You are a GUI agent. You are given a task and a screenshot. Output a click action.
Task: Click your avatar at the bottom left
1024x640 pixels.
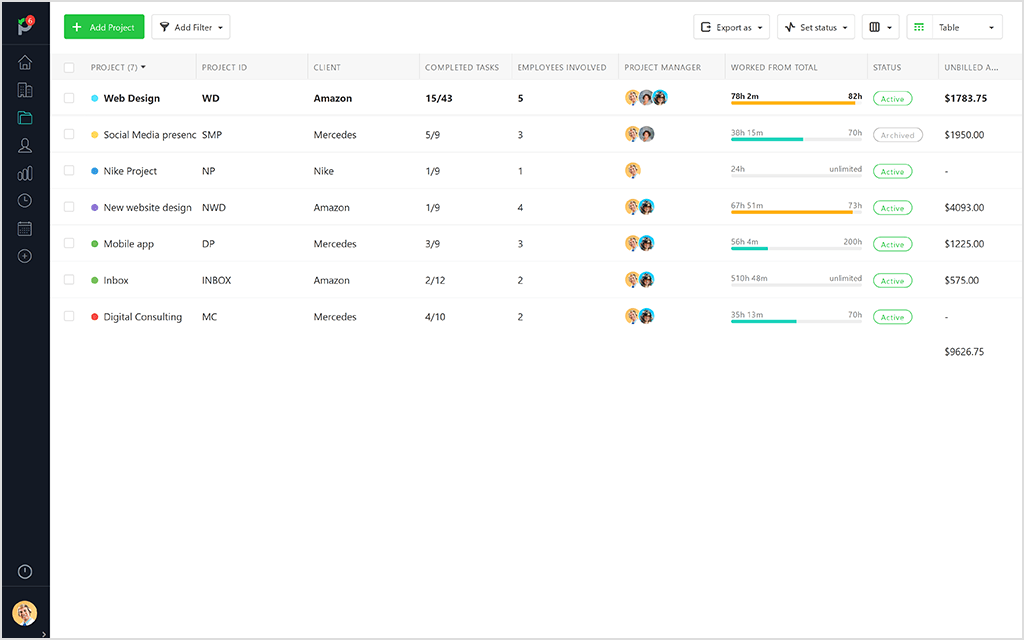24,613
